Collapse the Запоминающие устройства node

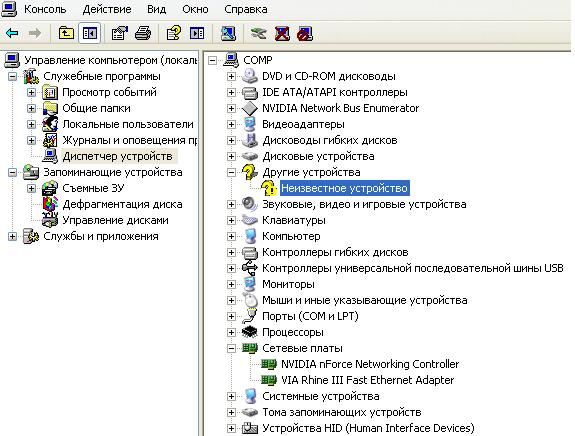tap(12, 172)
